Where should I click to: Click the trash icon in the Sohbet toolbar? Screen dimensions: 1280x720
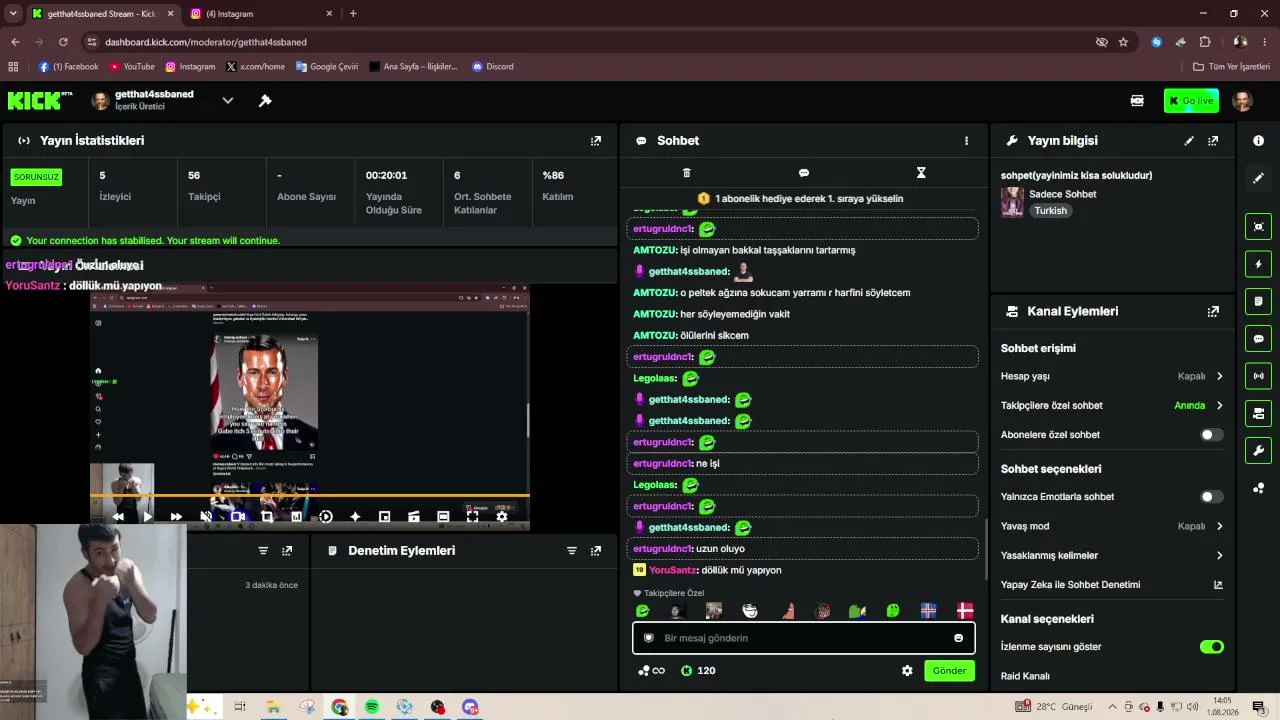click(686, 173)
